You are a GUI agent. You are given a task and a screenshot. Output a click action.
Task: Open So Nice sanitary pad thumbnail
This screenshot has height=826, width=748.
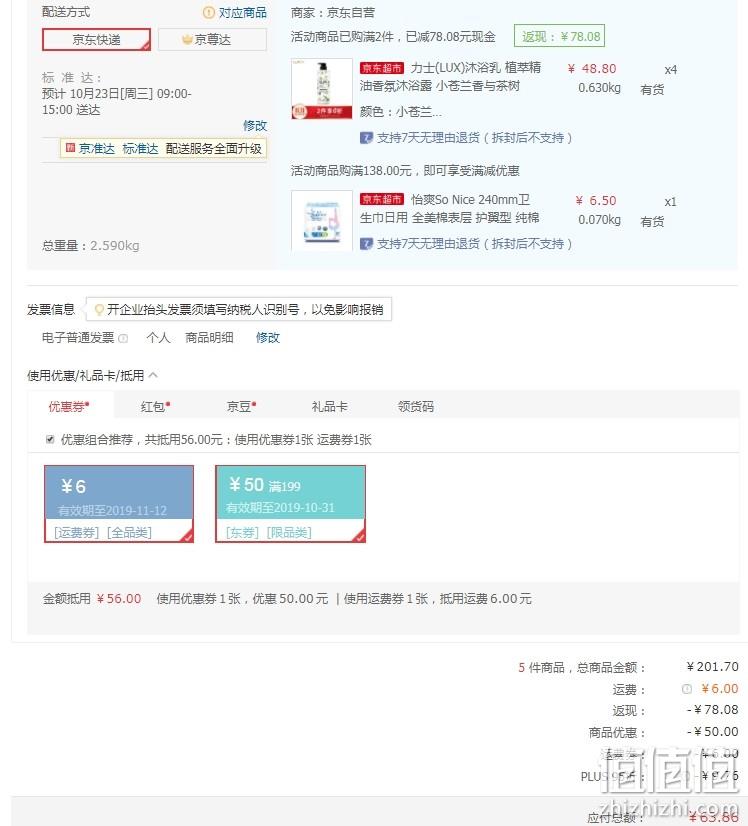(322, 220)
